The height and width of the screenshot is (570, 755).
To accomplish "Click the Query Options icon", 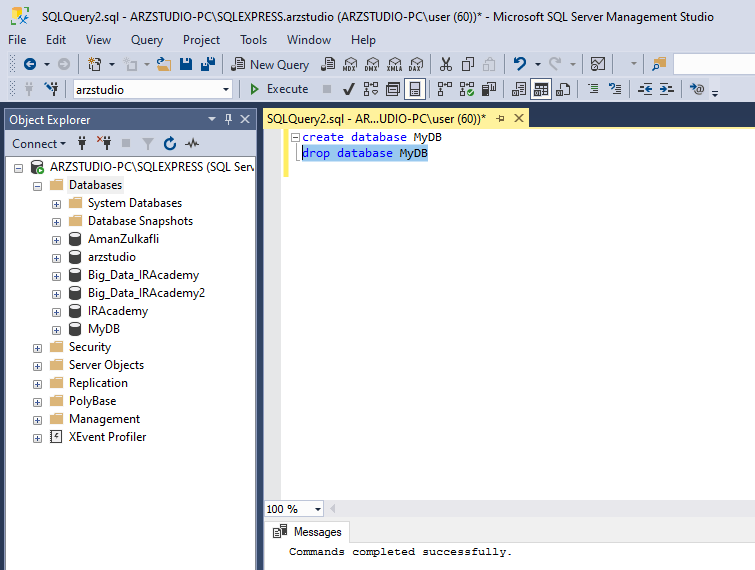I will coord(393,89).
